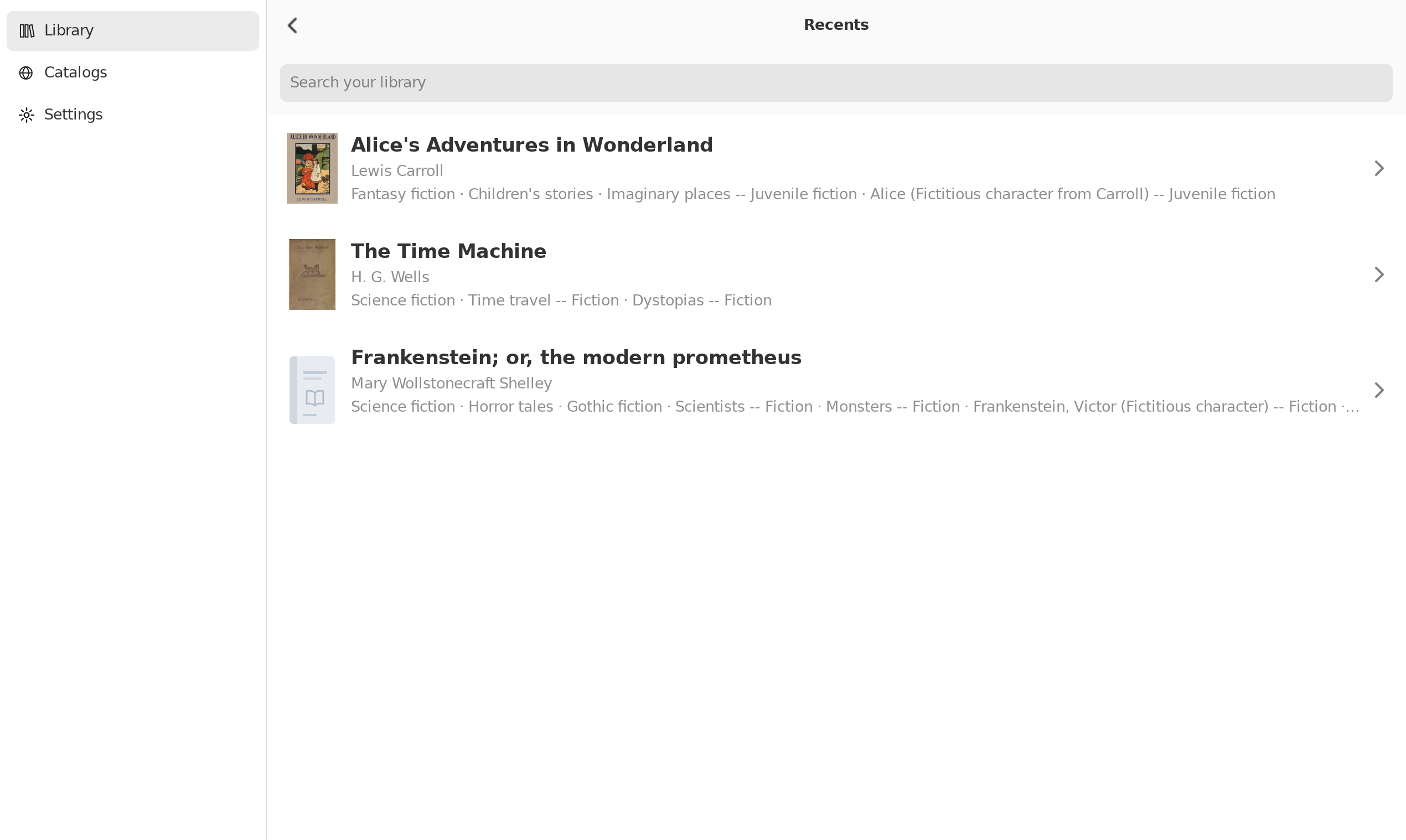Select title Frankenstein; or, the modern prometheus
Image resolution: width=1406 pixels, height=840 pixels.
point(576,357)
